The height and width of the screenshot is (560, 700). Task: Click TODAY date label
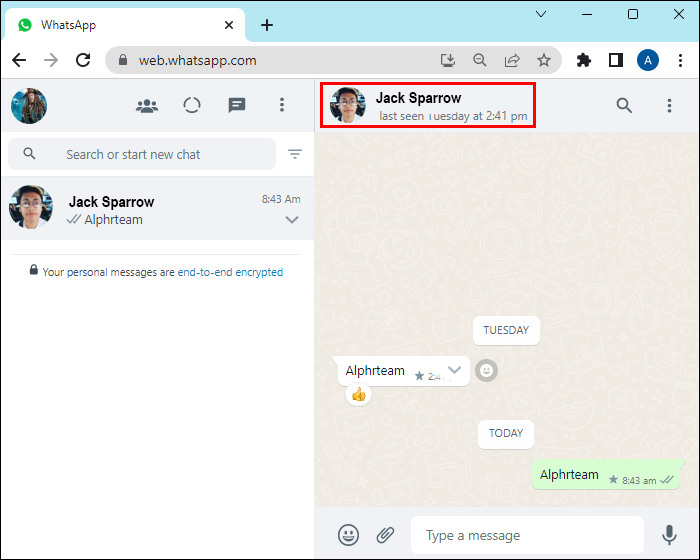506,434
